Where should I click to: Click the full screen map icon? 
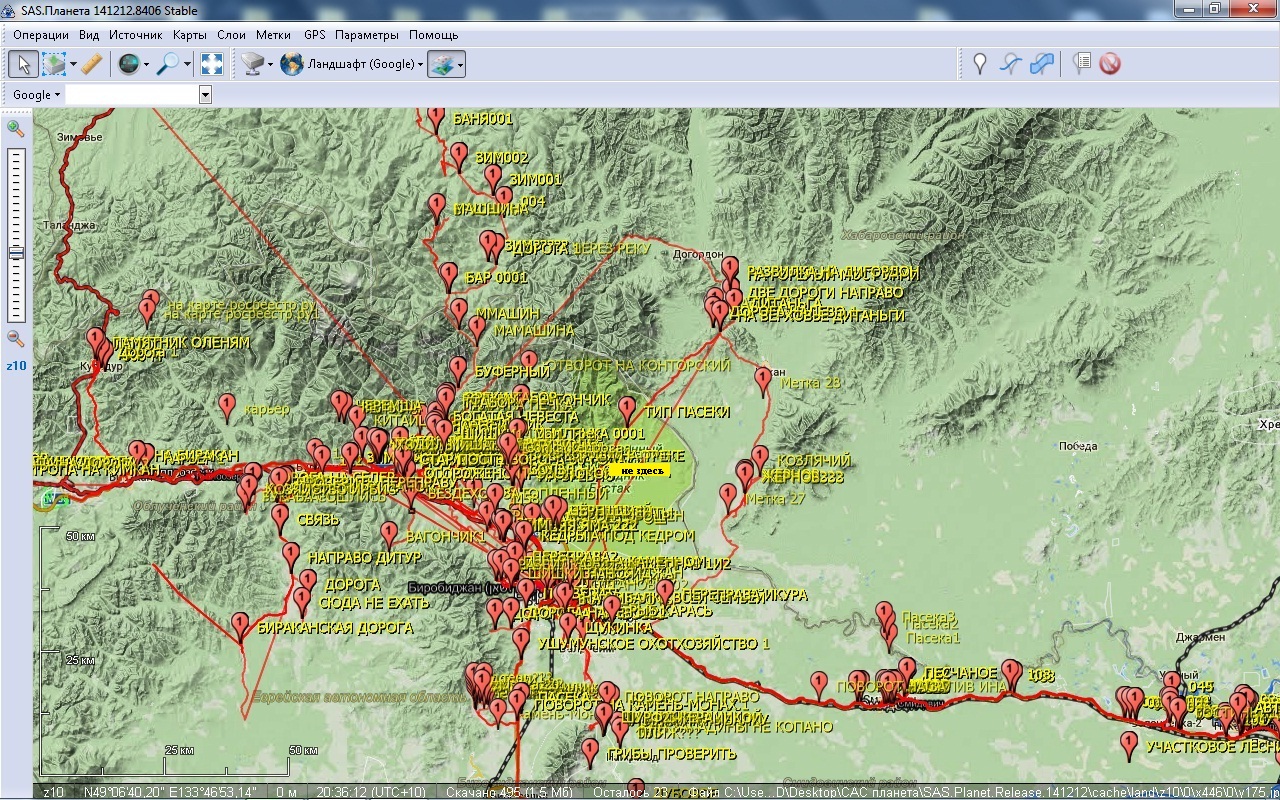click(x=211, y=64)
